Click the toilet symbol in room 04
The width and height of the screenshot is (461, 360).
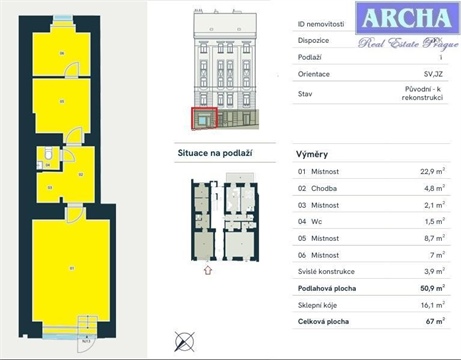coord(48,154)
